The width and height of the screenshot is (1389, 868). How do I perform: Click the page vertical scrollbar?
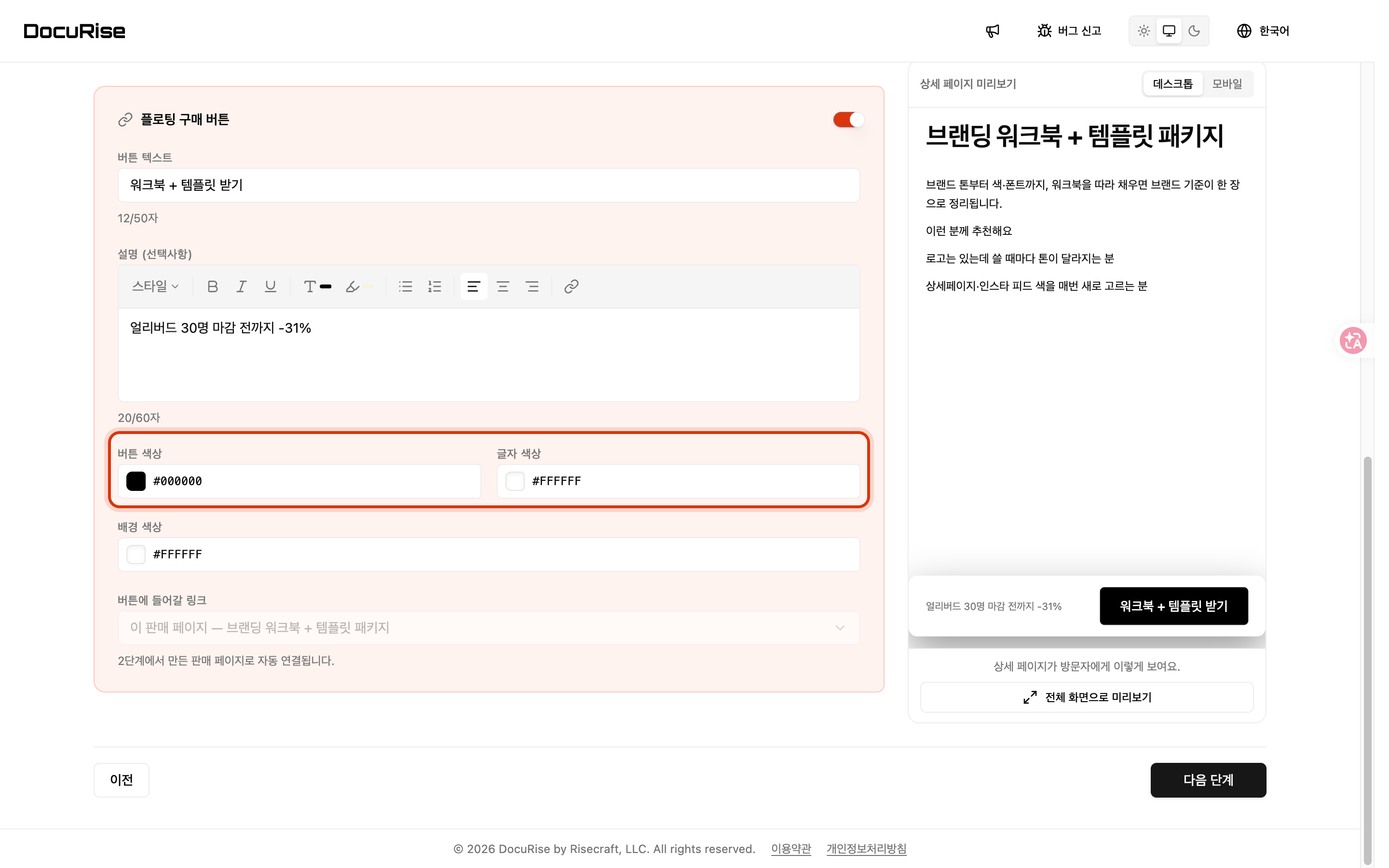click(1368, 660)
